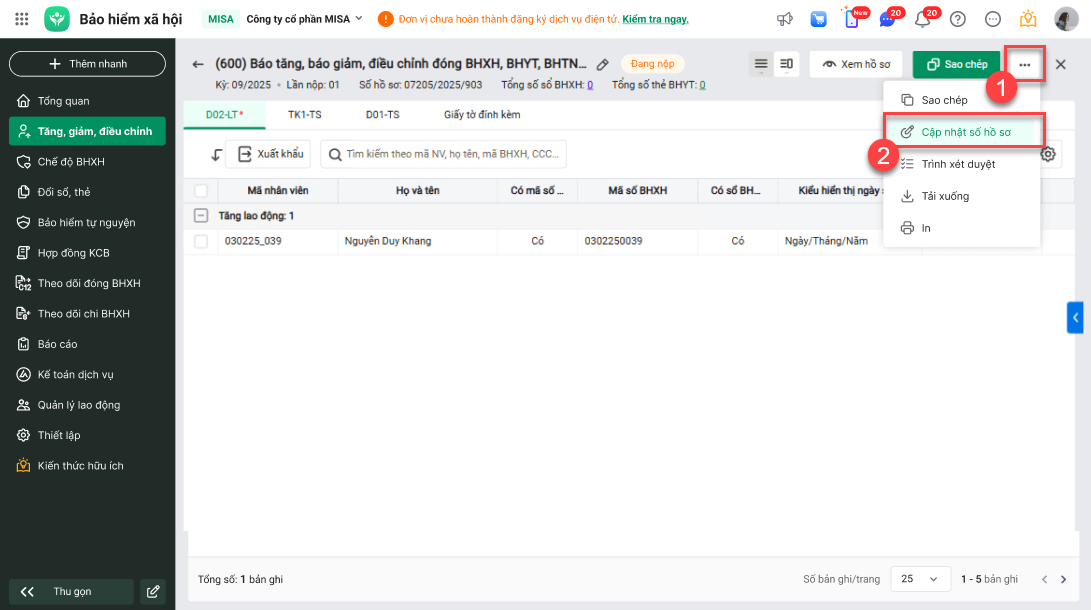Expand the blue side panel arrow
Viewport: 1091px width, 610px height.
click(1075, 318)
